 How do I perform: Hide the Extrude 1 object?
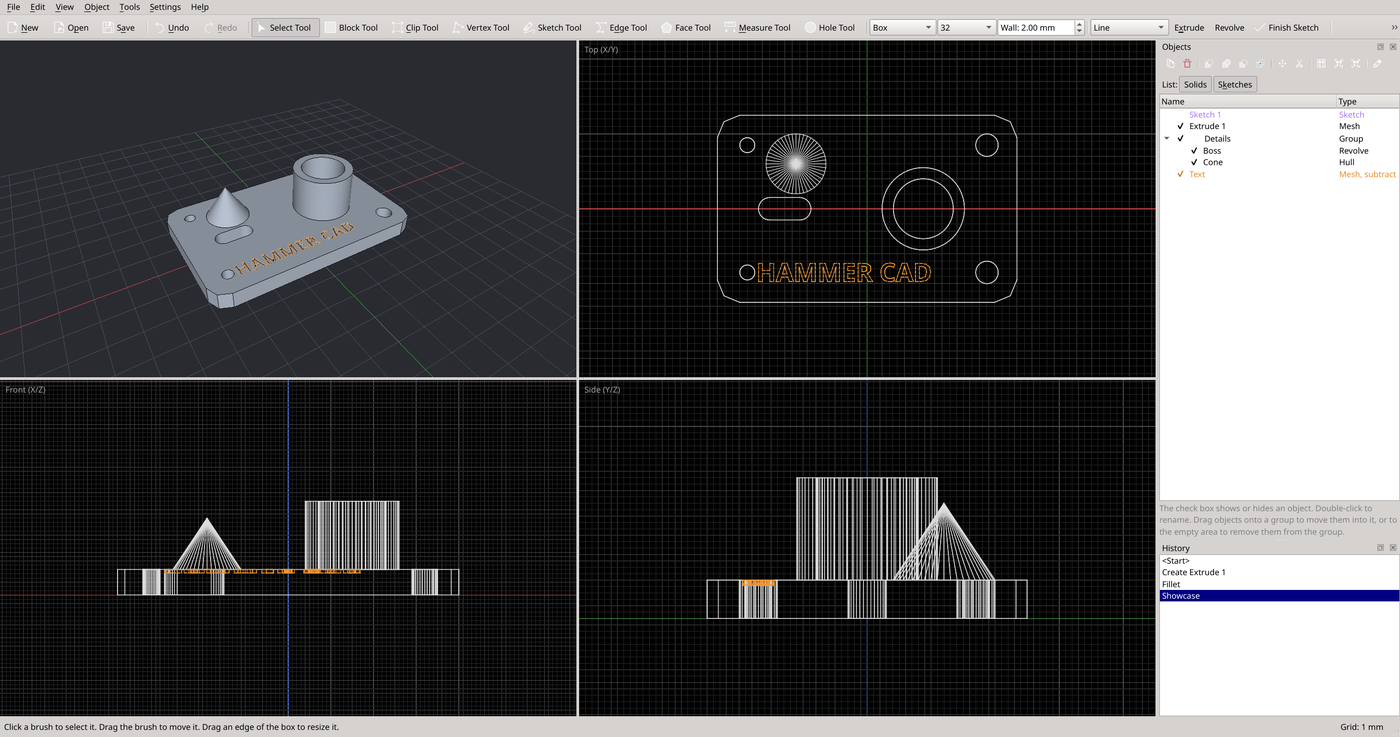point(1181,126)
